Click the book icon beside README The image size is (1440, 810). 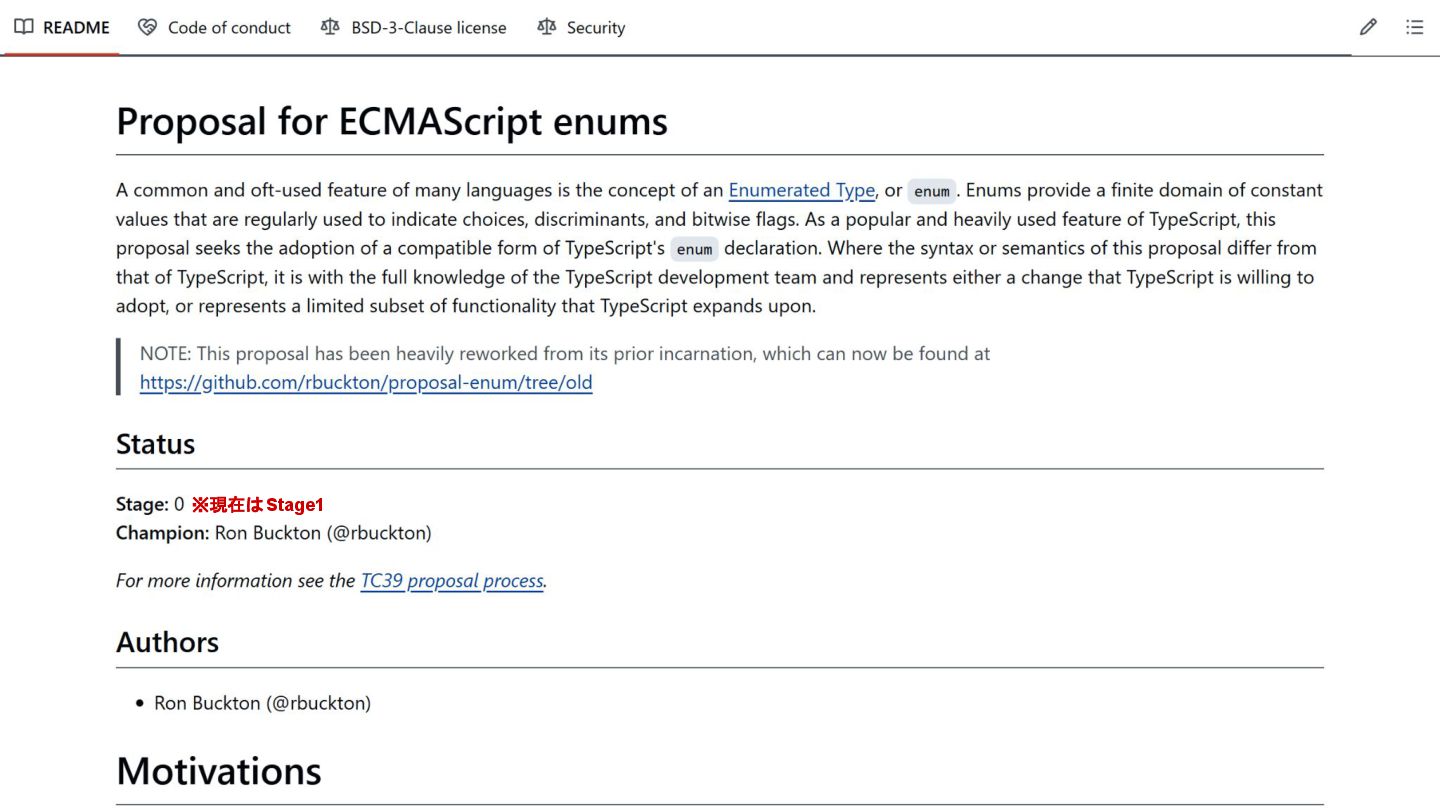[24, 27]
